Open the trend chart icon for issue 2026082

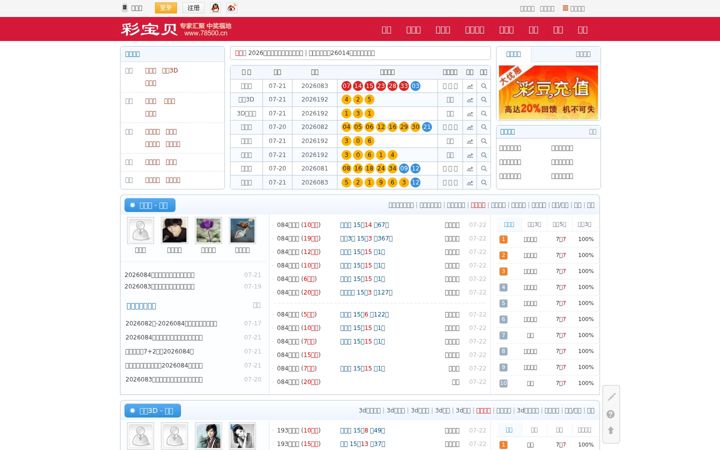click(x=470, y=127)
